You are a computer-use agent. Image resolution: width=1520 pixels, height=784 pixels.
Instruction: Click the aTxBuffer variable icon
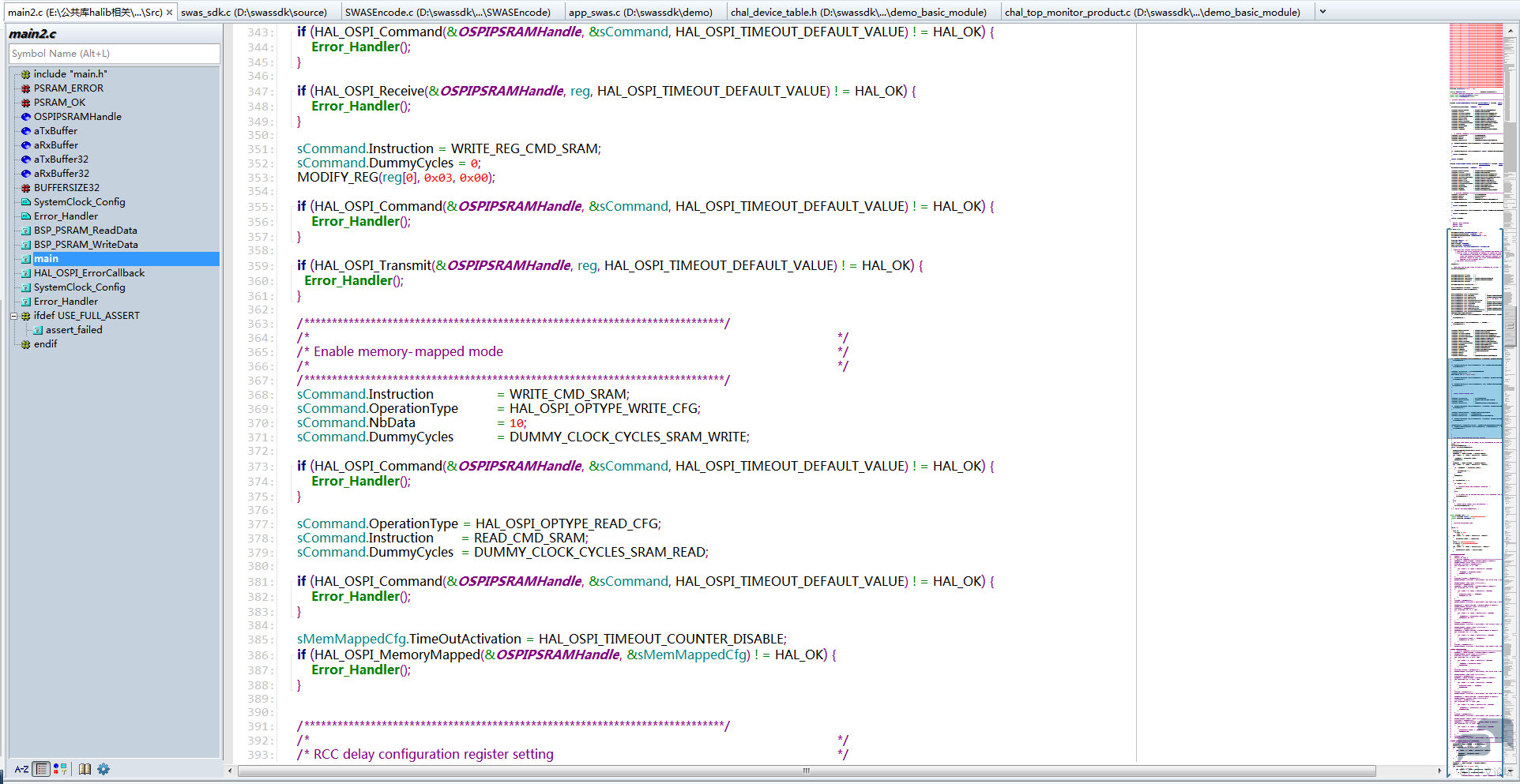[x=25, y=131]
